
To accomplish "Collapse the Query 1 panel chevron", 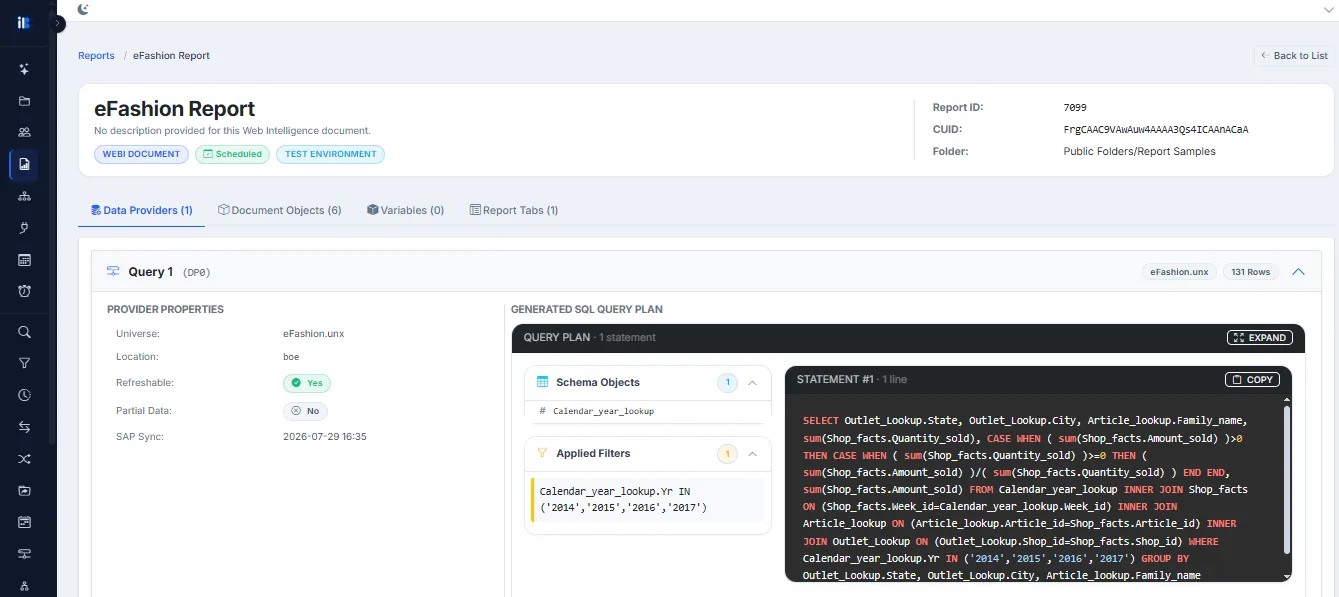I will (1298, 271).
